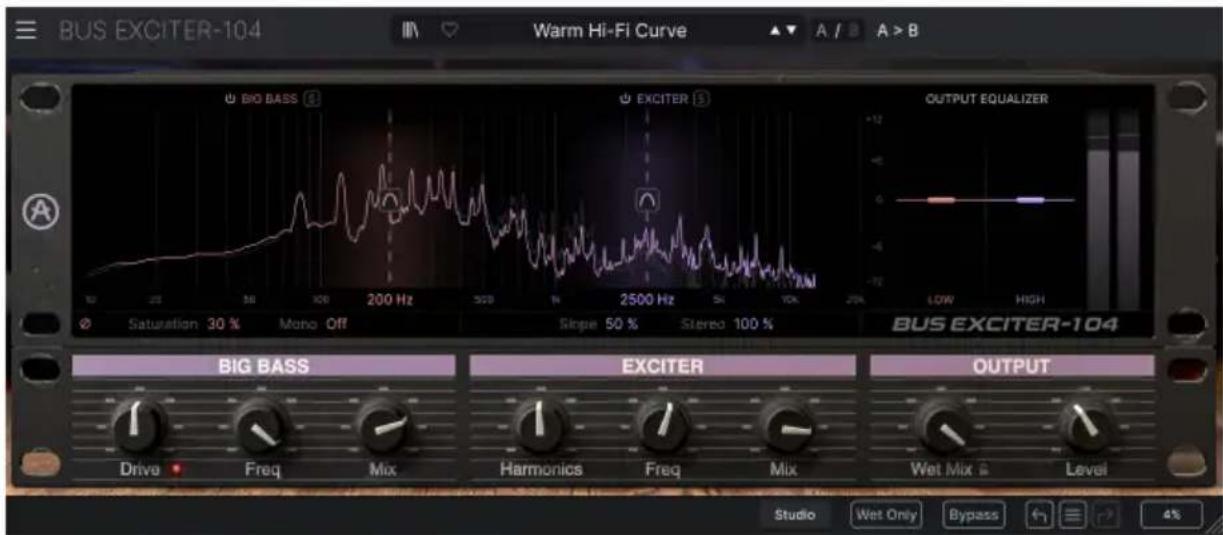Viewport: 1223px width, 535px height.
Task: Select the Big Bass frequency node handle
Action: pos(390,201)
